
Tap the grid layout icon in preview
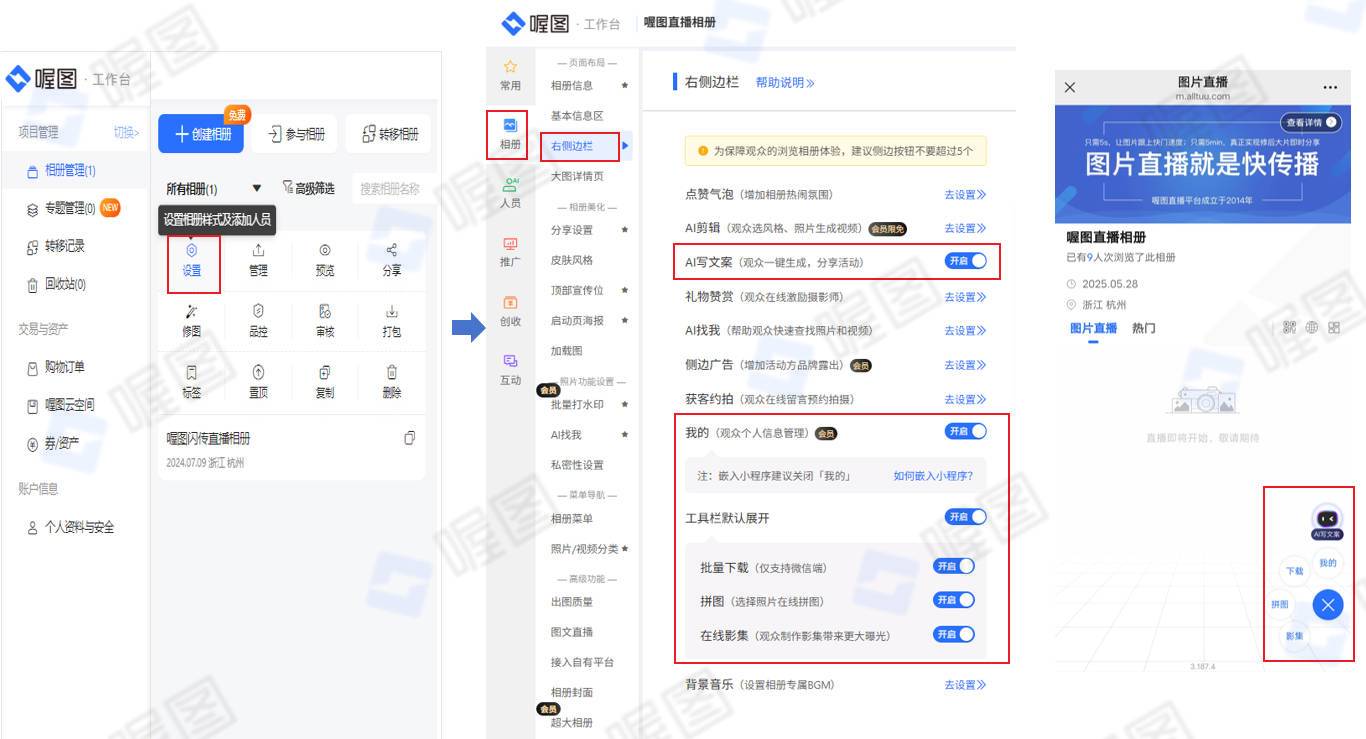click(x=1334, y=327)
